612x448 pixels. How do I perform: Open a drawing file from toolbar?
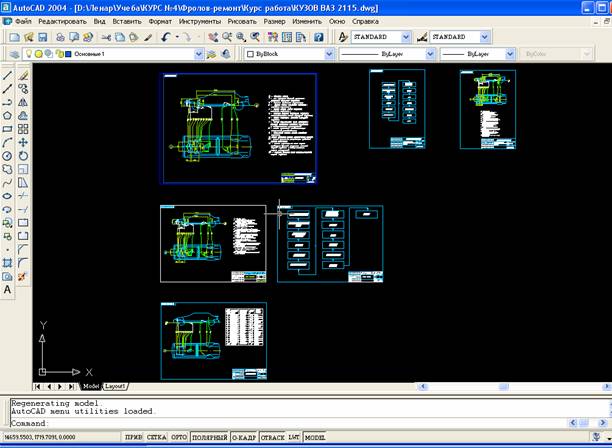click(28, 37)
